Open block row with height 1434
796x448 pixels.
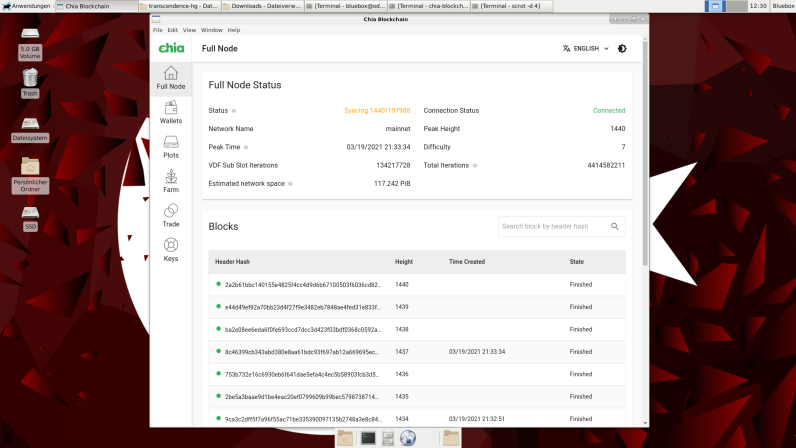coord(417,418)
